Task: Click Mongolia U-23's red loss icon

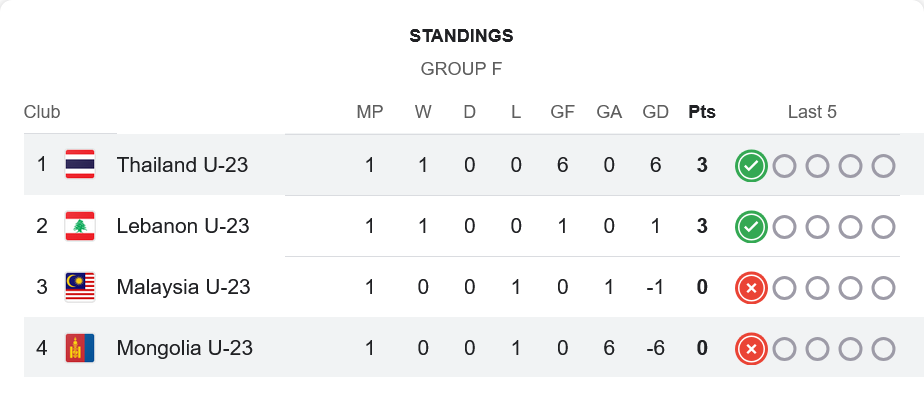Action: [751, 349]
